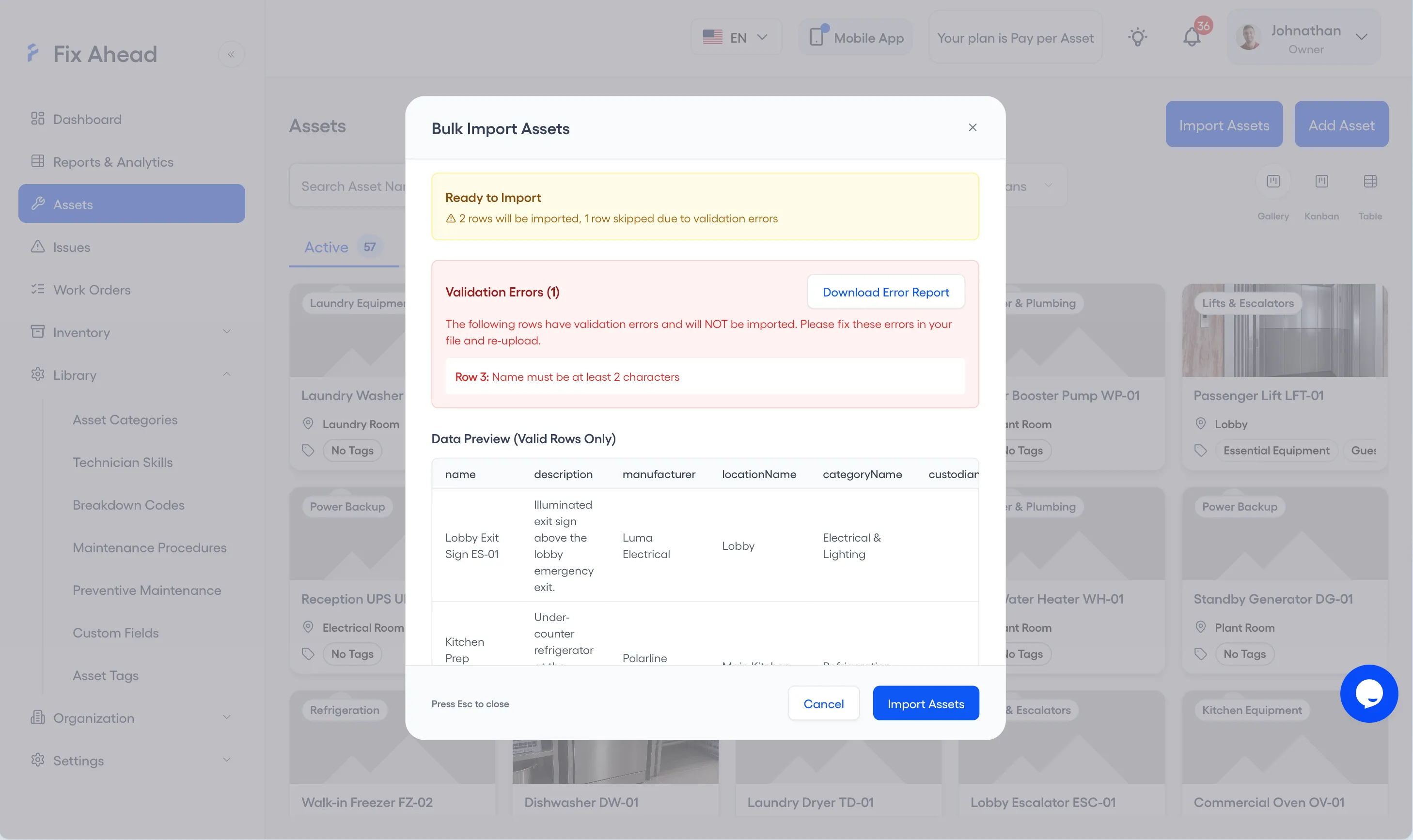Select the Active assets tab
This screenshot has height=840, width=1413.
click(x=343, y=248)
